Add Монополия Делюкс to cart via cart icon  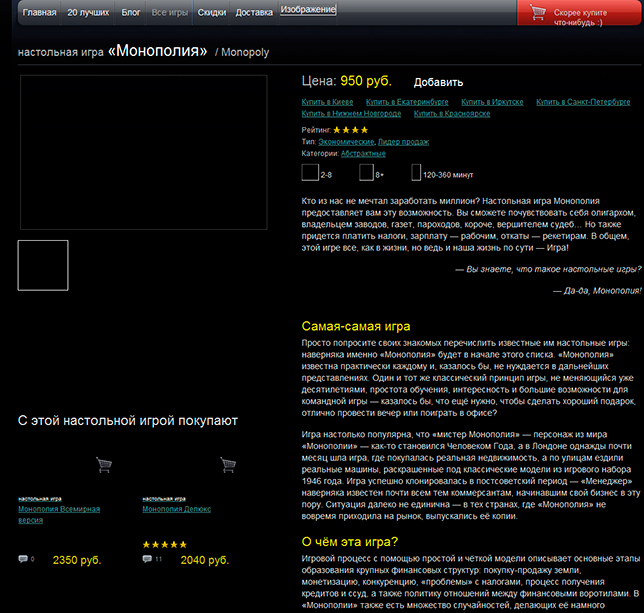(x=228, y=465)
